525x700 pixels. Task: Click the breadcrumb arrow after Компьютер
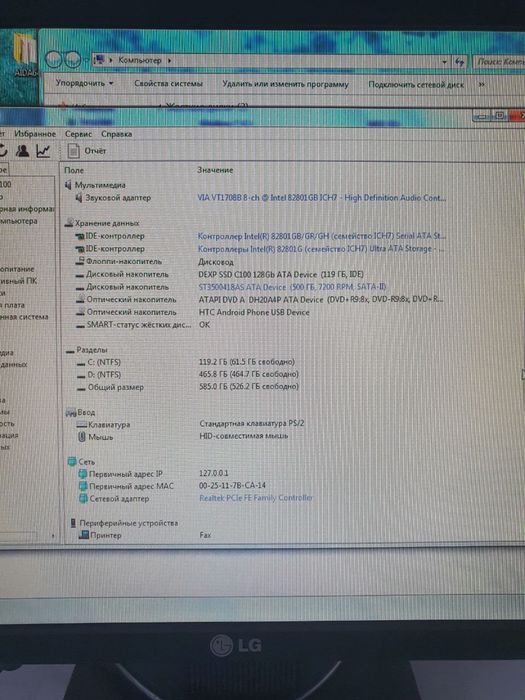pos(169,60)
